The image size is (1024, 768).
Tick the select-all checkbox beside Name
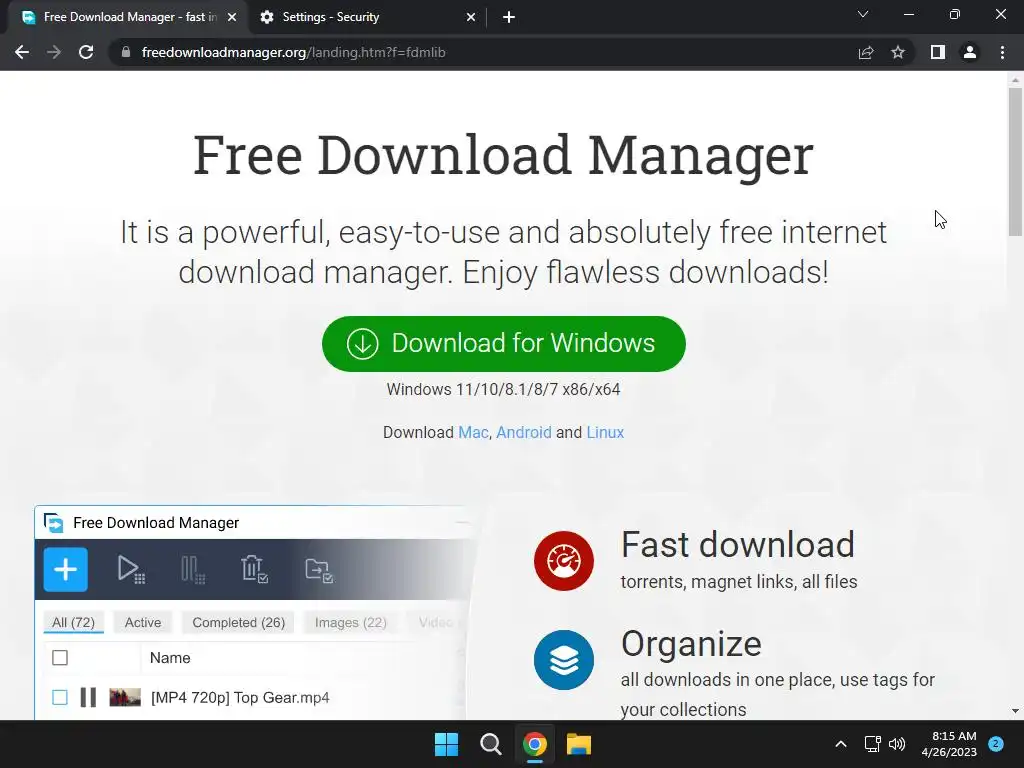point(59,658)
